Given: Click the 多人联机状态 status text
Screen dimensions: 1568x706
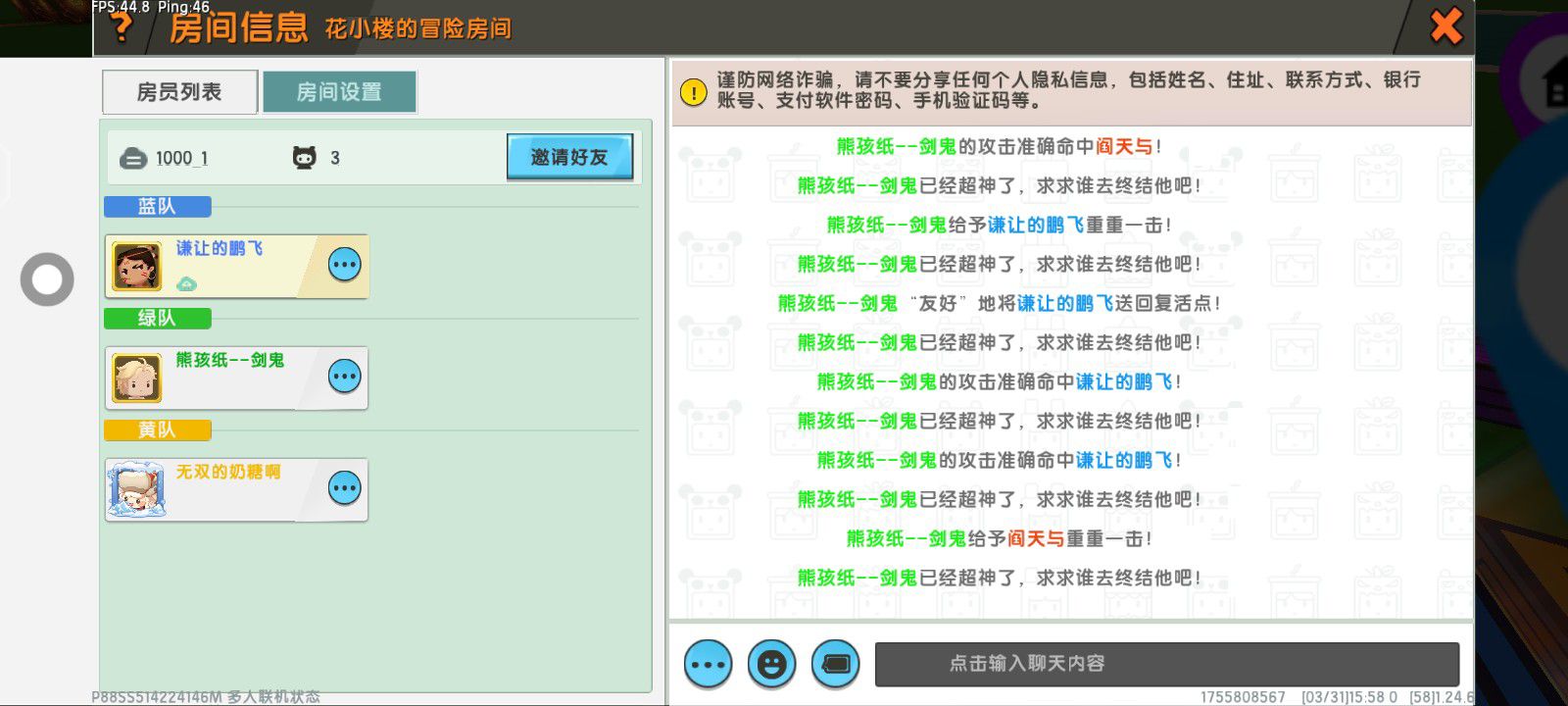Looking at the screenshot, I should click(273, 697).
